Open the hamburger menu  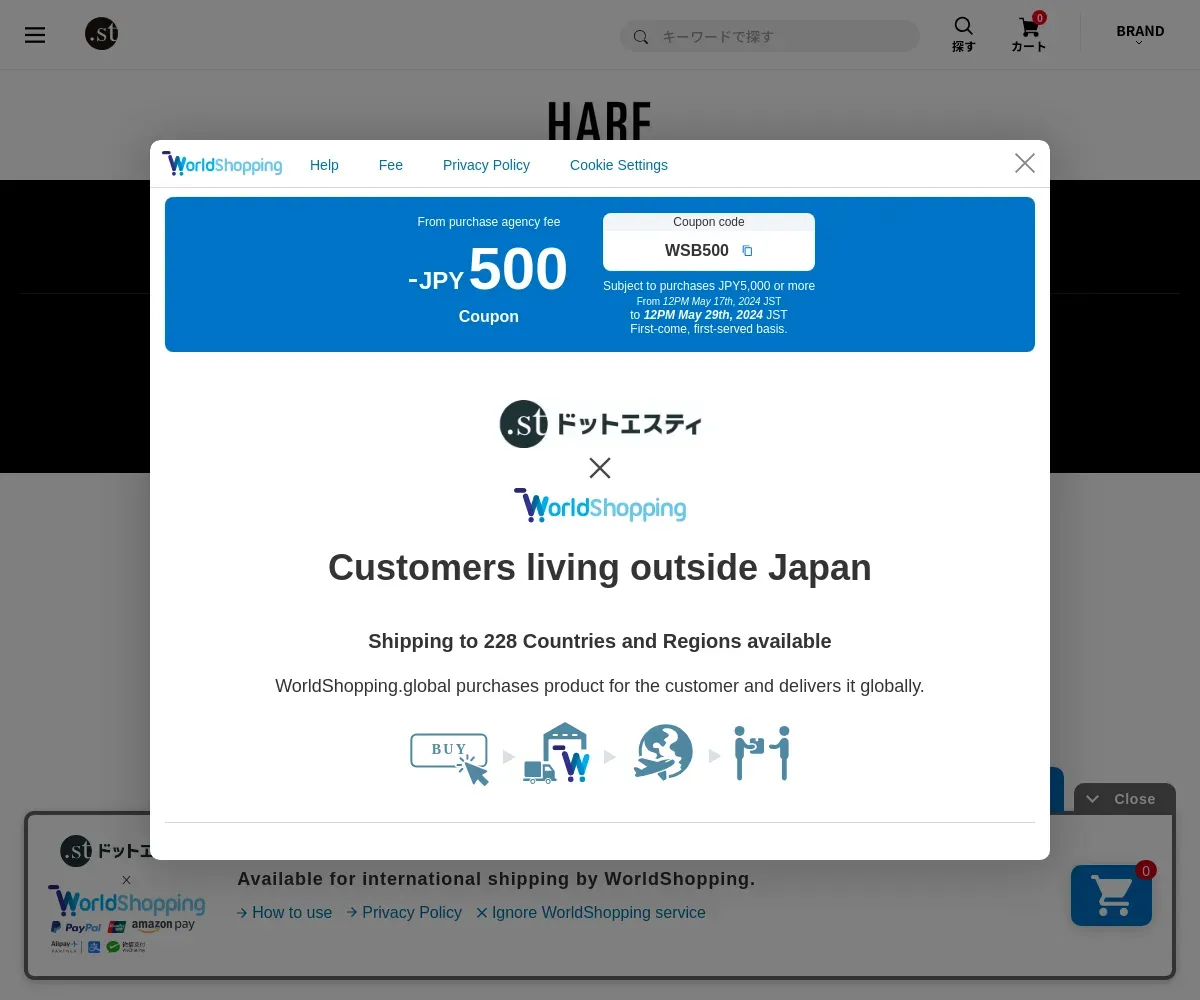coord(35,36)
